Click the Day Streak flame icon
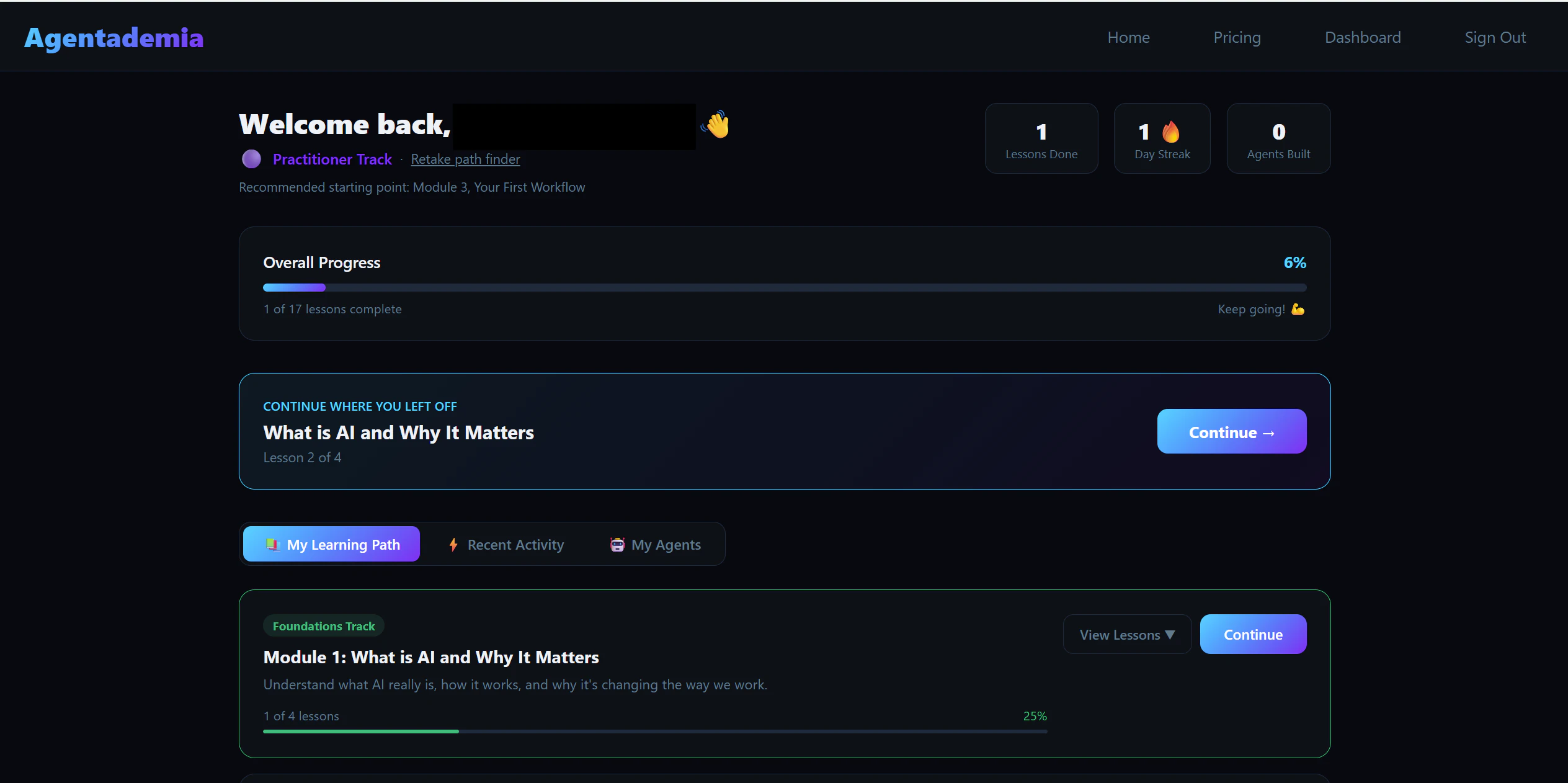The image size is (1568, 783). click(x=1170, y=132)
